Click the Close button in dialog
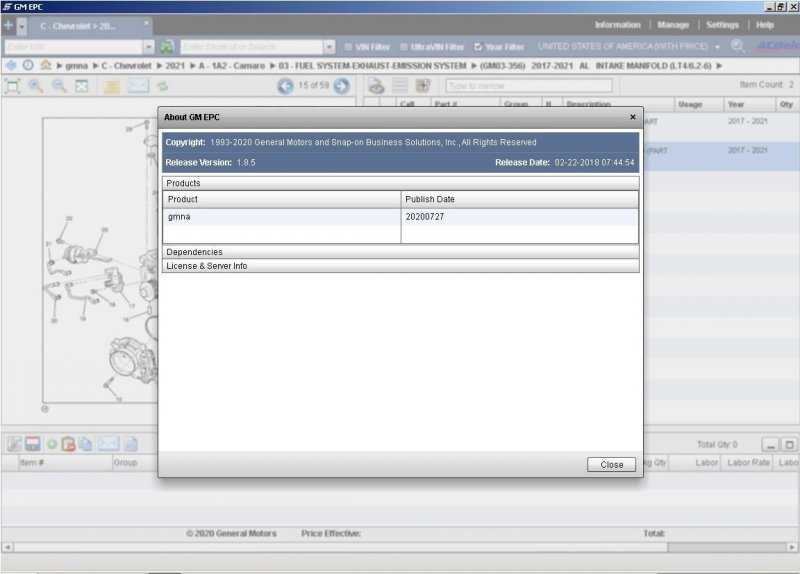This screenshot has height=574, width=800. pos(611,465)
